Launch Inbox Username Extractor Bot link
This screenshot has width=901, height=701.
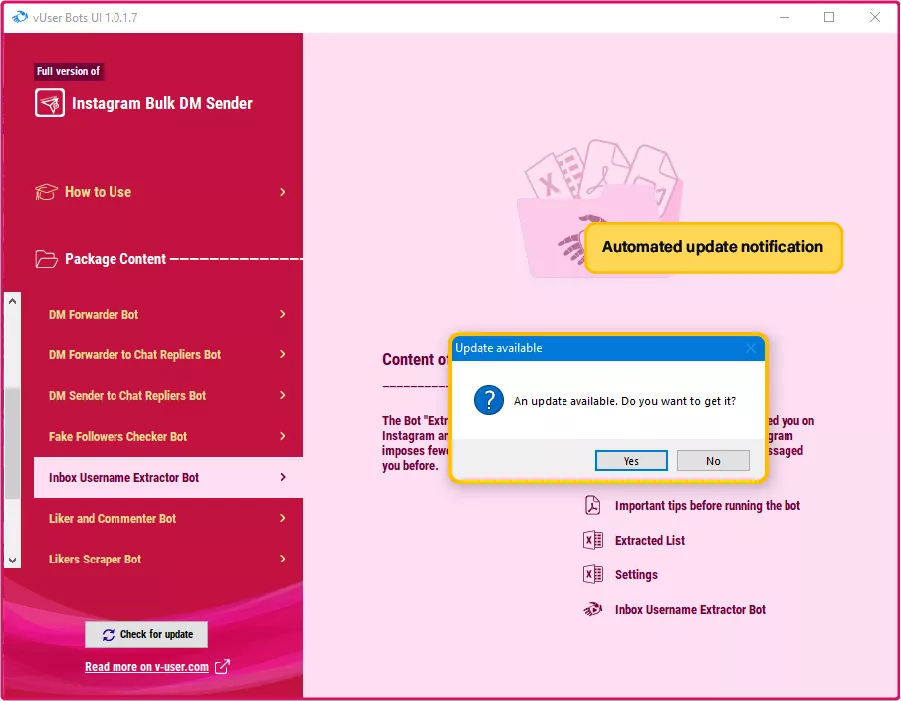[x=690, y=609]
